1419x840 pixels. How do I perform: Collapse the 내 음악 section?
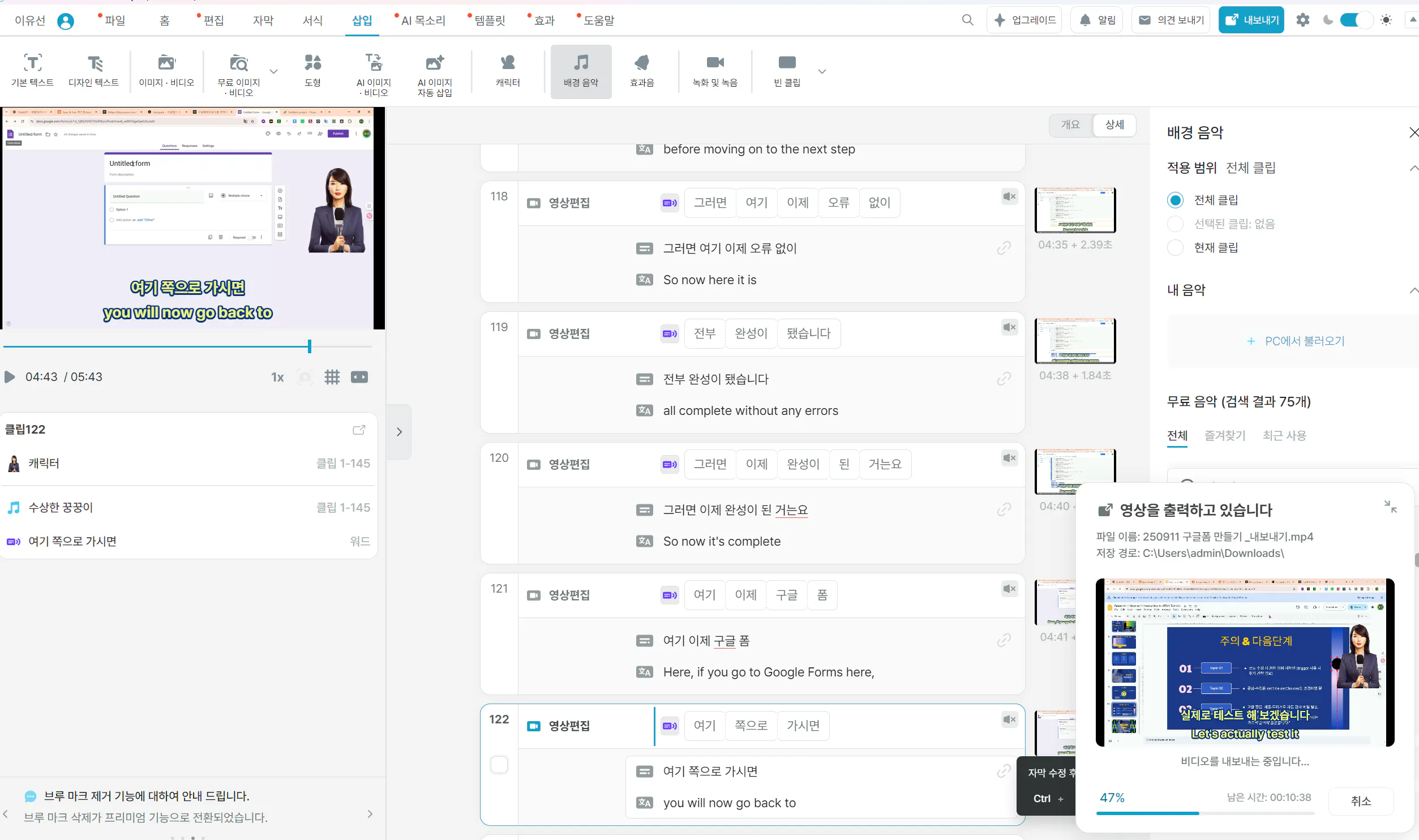pos(1414,289)
